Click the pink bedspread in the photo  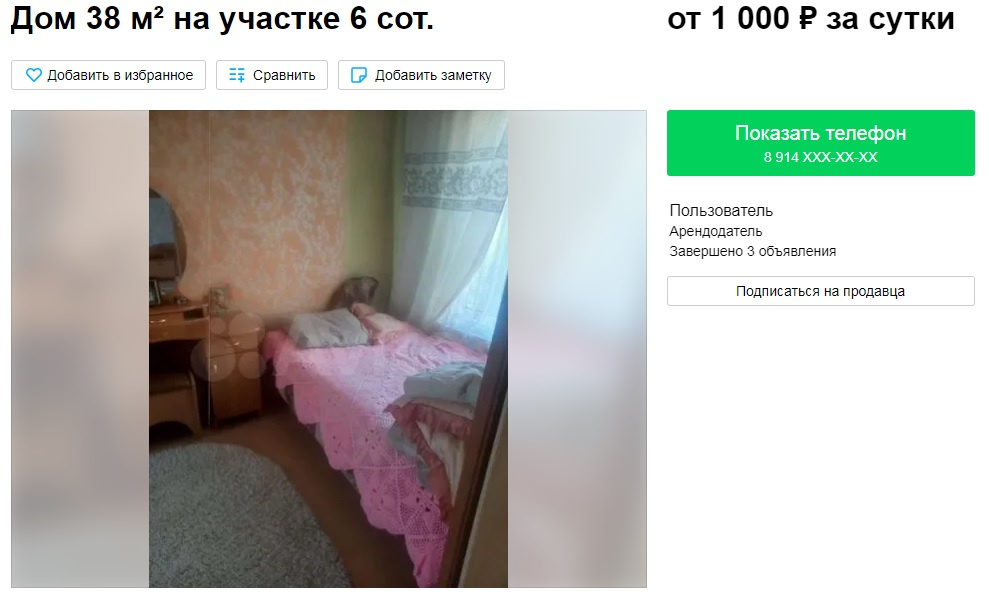353,404
